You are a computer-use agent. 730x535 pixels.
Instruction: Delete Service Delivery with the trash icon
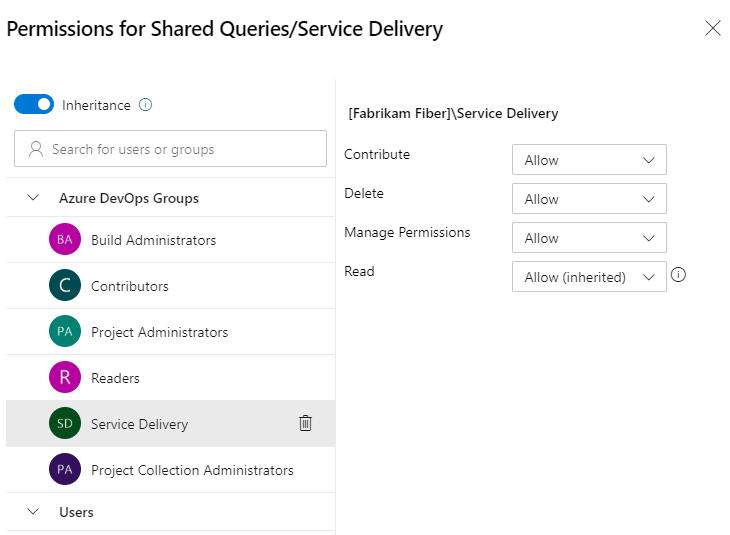tap(306, 423)
